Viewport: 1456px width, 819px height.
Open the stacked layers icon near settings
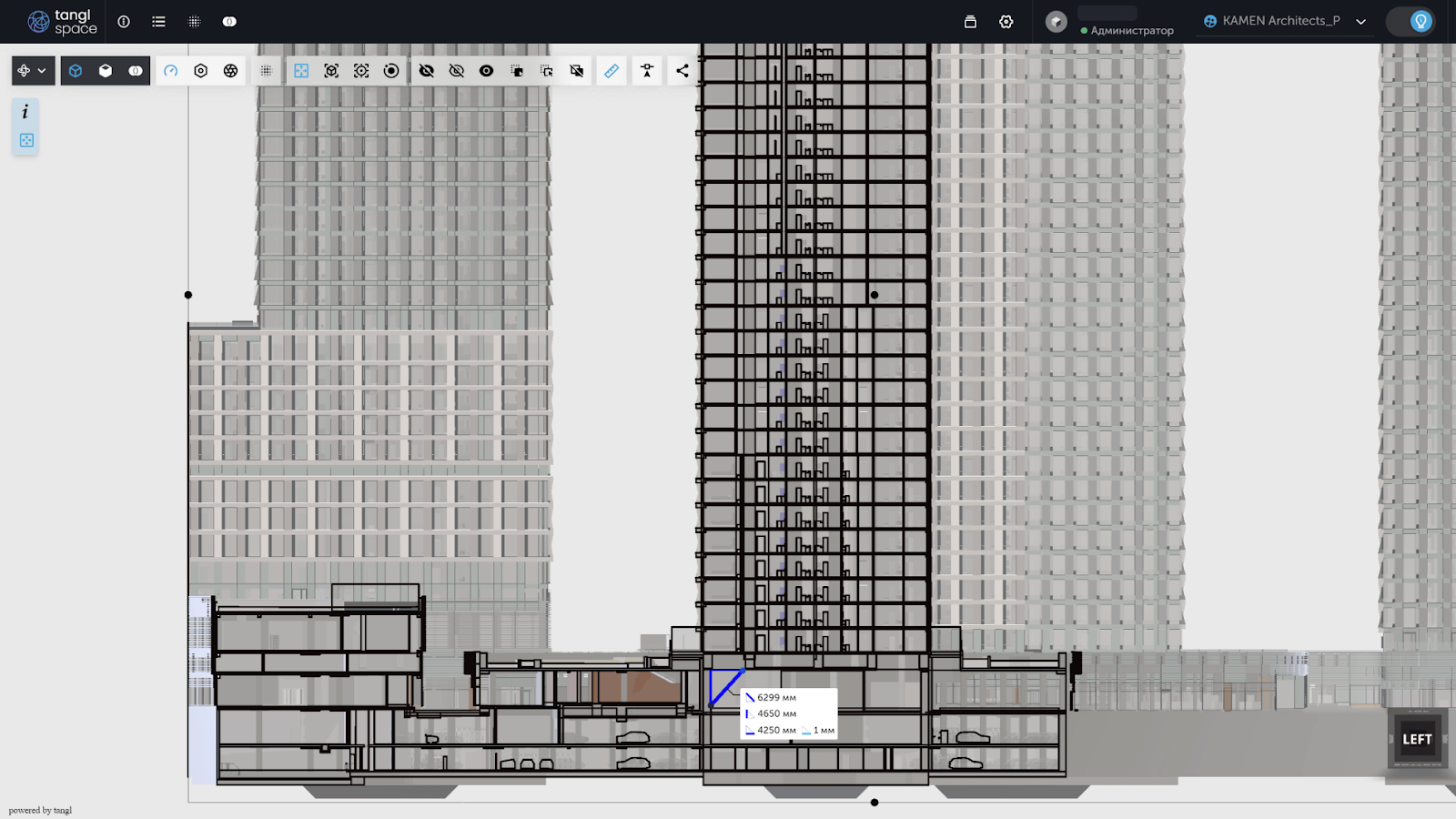click(x=970, y=22)
